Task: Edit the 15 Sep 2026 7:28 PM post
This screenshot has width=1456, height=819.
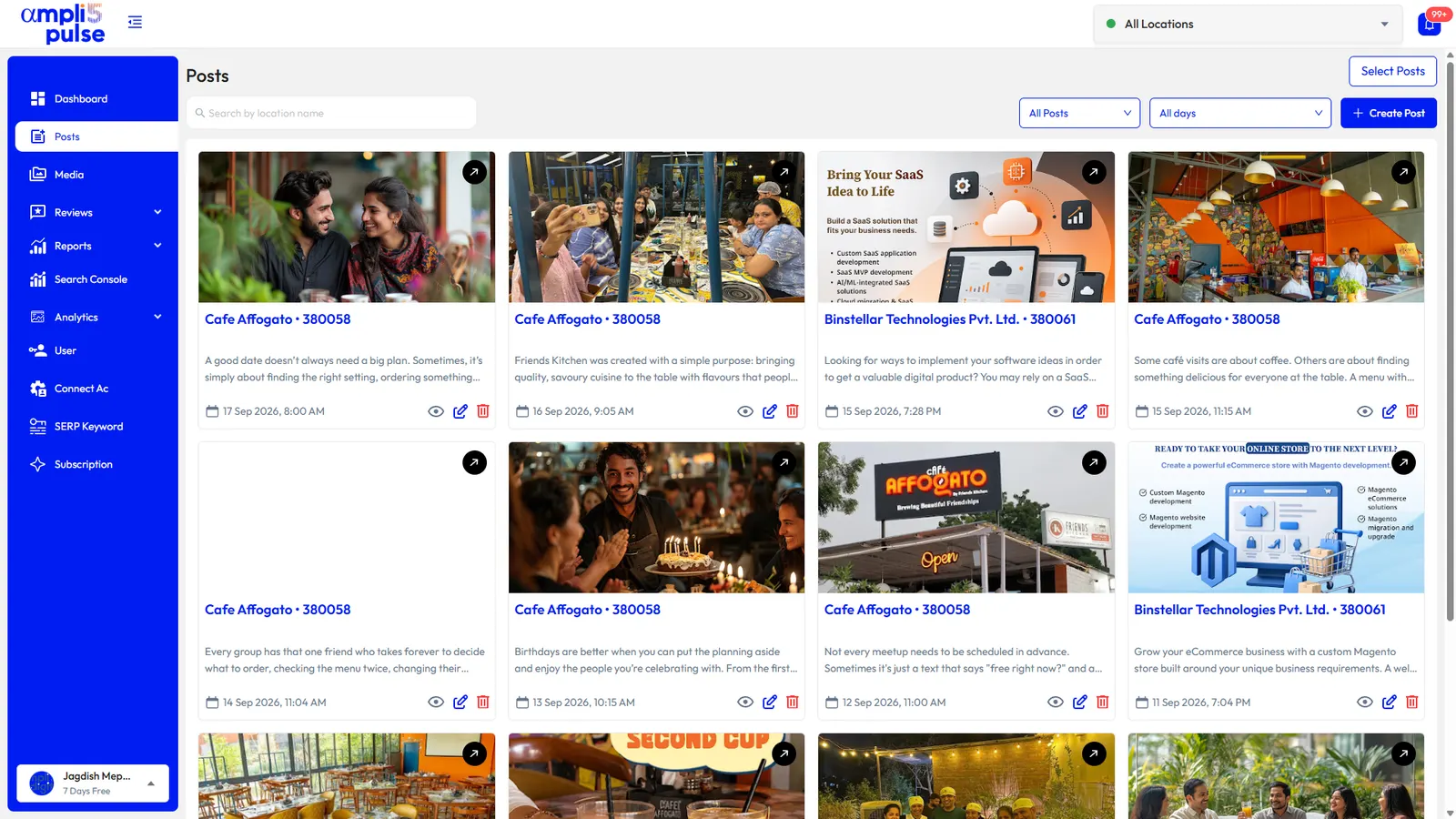Action: pos(1079,411)
